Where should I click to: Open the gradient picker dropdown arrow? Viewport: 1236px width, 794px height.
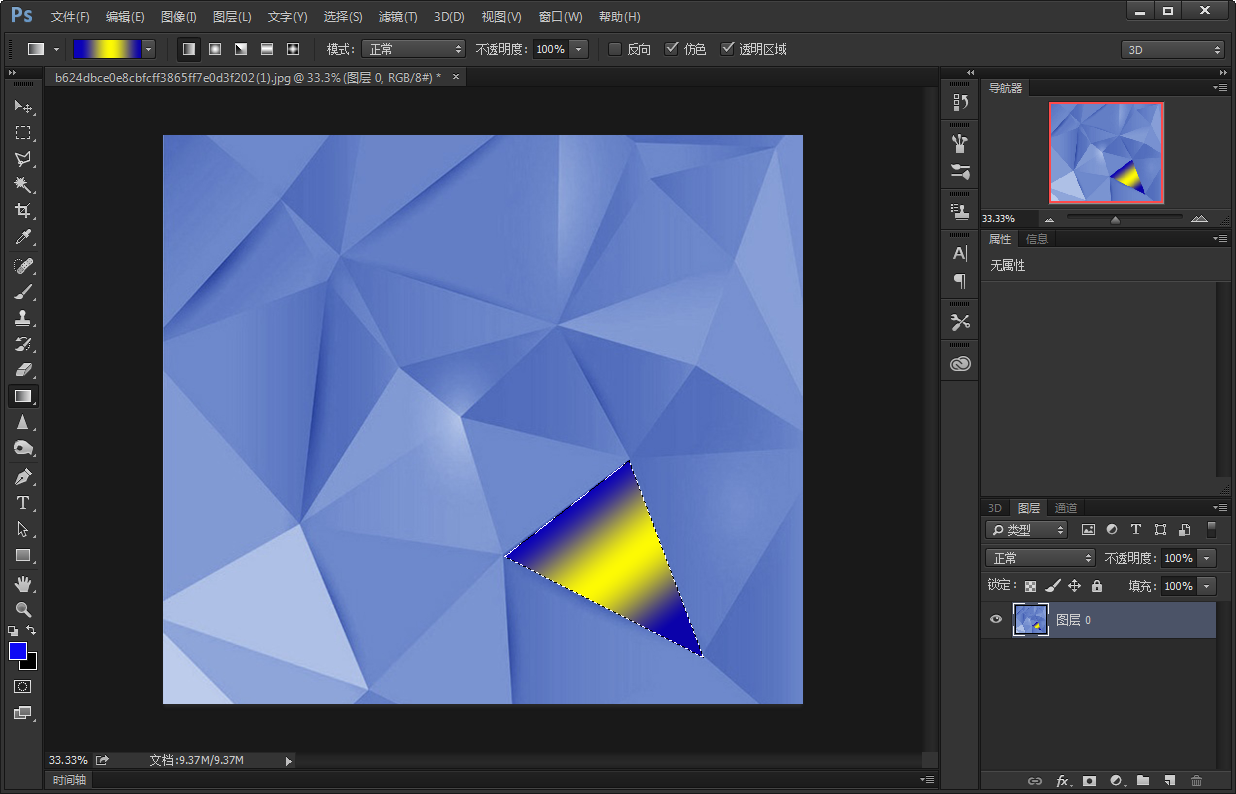click(x=149, y=49)
